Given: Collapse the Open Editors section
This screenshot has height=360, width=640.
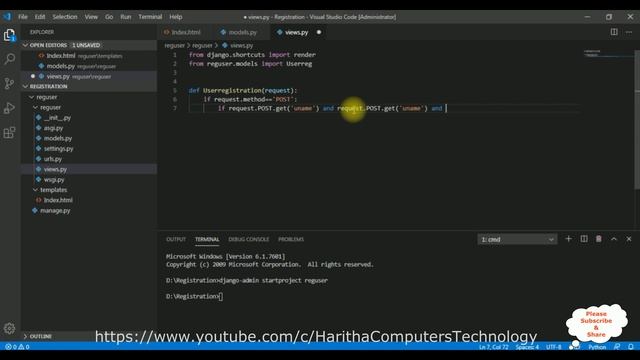Looking at the screenshot, I should click(x=26, y=45).
